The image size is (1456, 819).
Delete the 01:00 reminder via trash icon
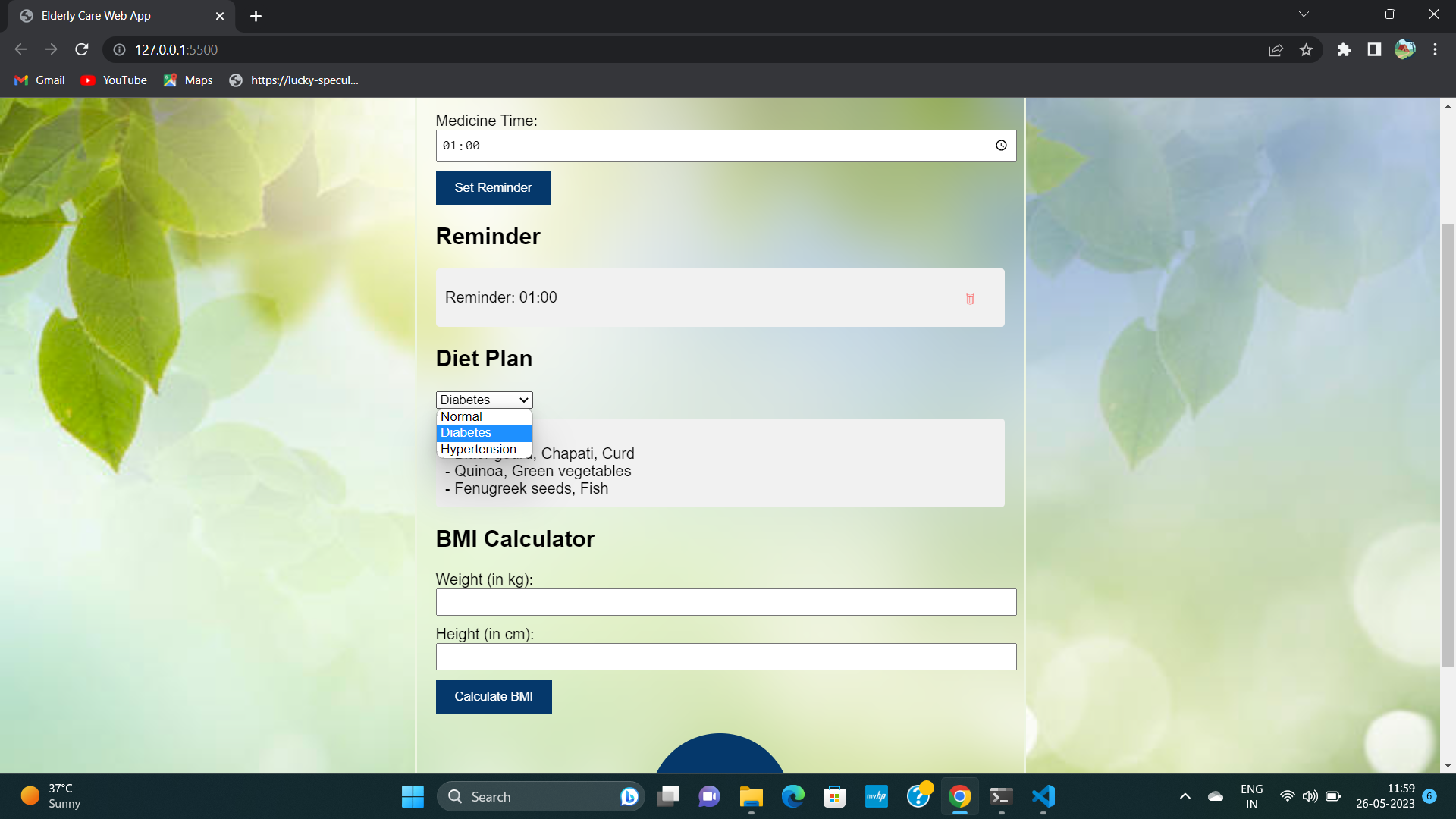click(970, 298)
